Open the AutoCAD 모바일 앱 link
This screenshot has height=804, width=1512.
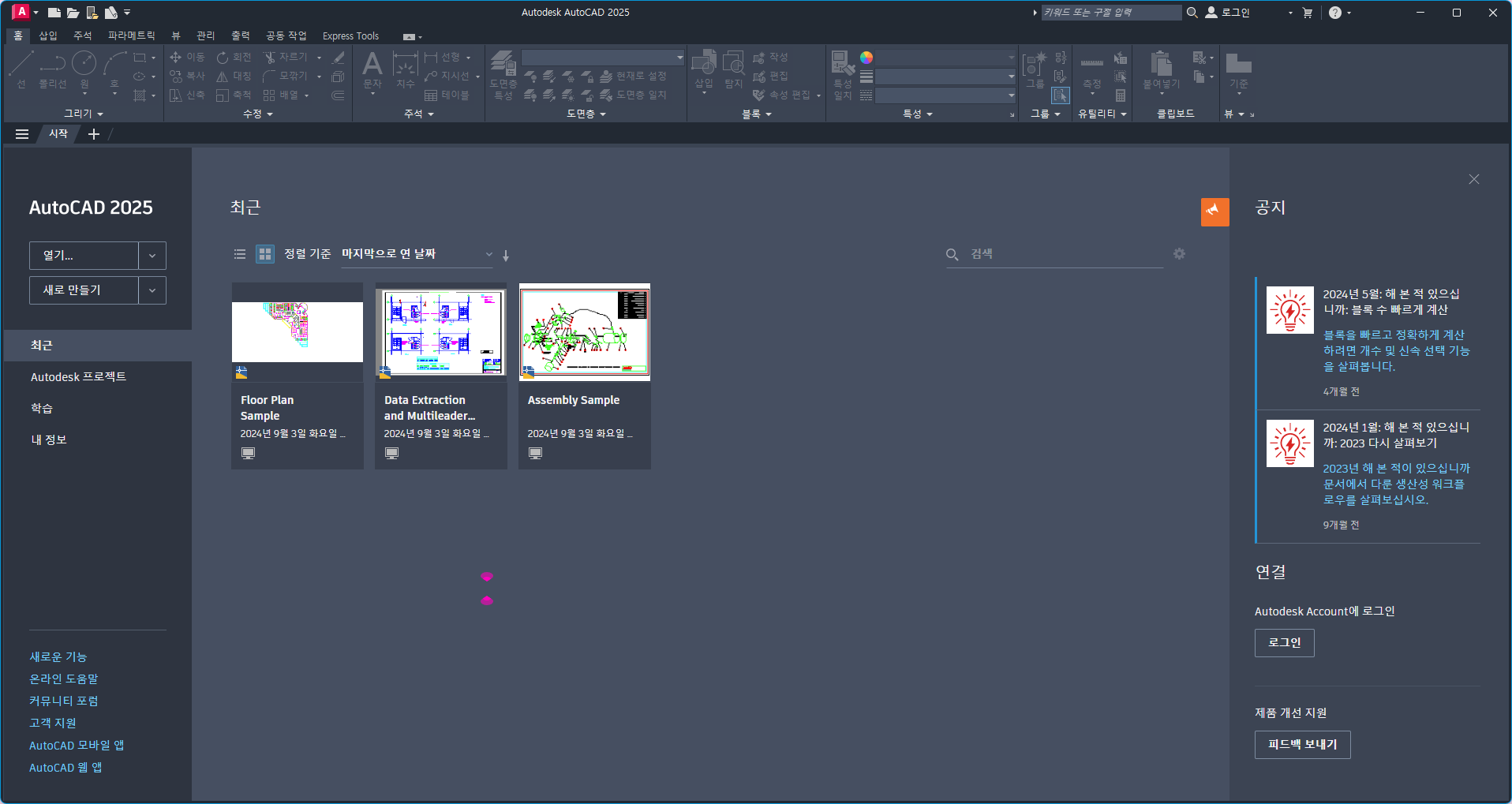77,745
